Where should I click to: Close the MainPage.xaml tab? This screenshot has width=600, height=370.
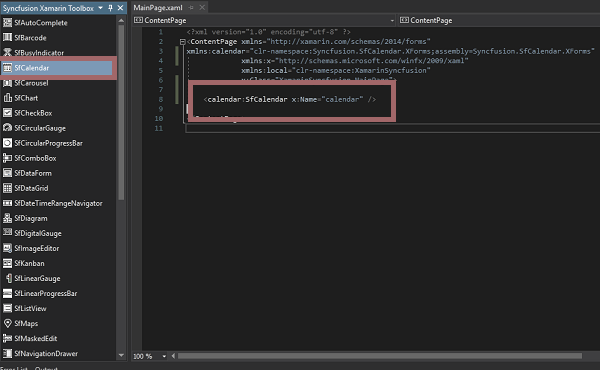(202, 8)
